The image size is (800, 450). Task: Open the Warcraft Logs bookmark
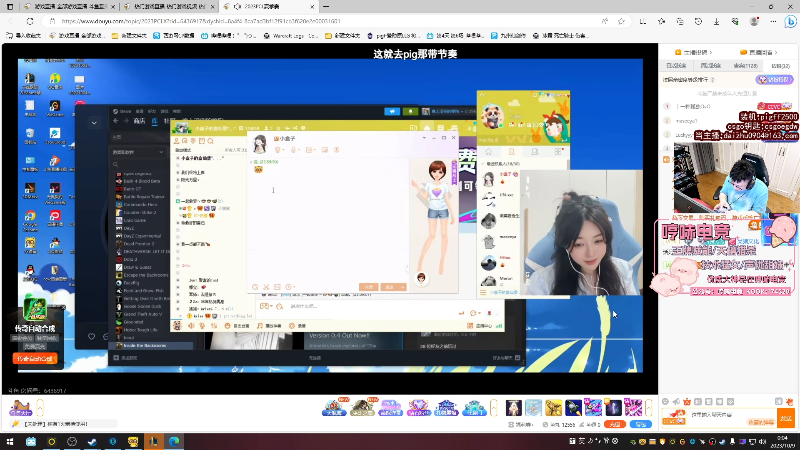[291, 36]
